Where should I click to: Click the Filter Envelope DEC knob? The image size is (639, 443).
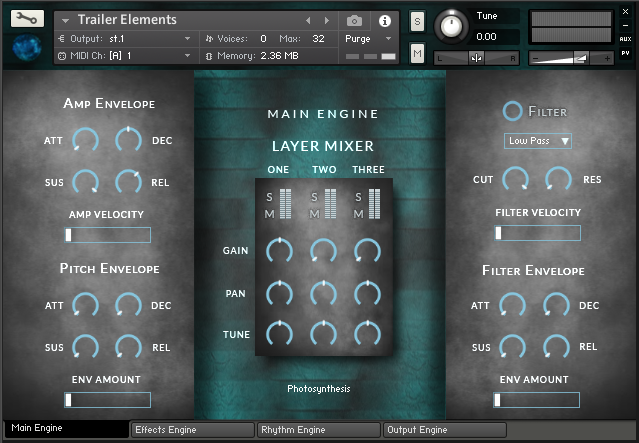tap(556, 305)
